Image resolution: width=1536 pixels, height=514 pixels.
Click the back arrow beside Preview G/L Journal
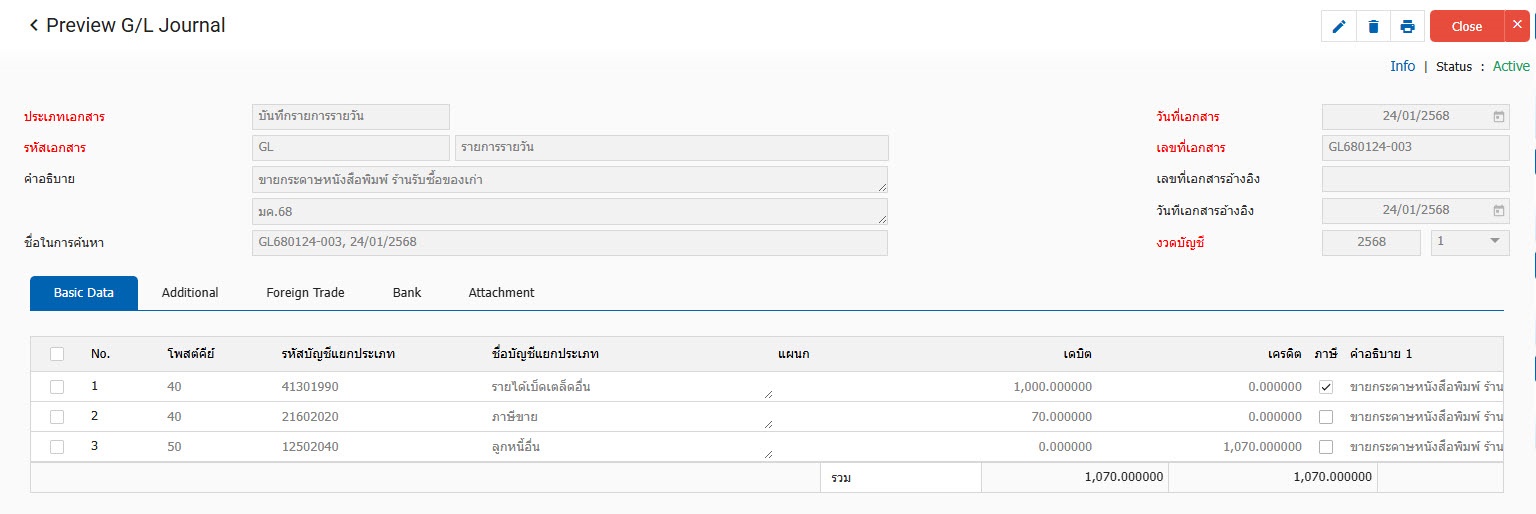(34, 26)
